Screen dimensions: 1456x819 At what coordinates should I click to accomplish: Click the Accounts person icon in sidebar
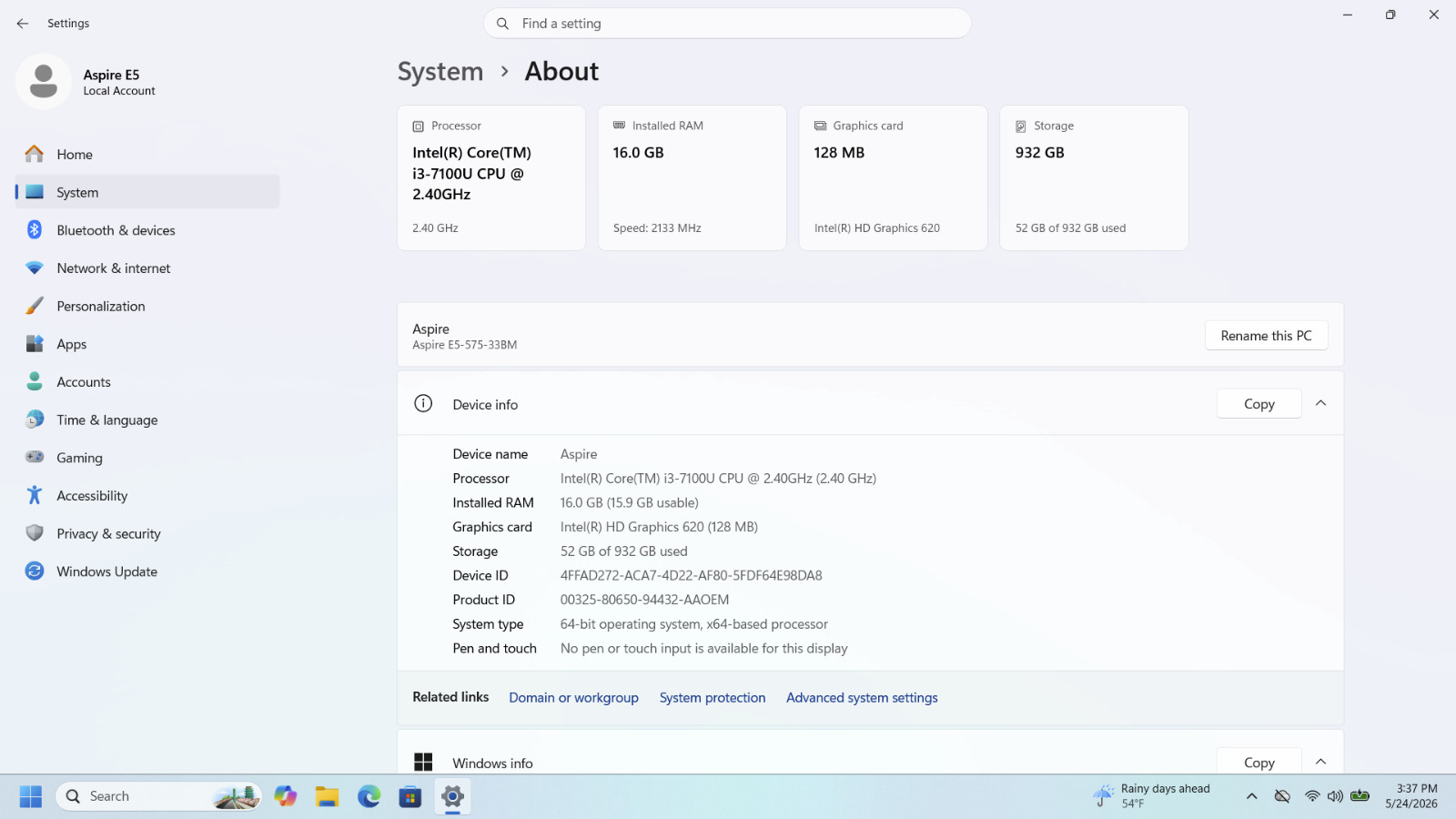35,381
